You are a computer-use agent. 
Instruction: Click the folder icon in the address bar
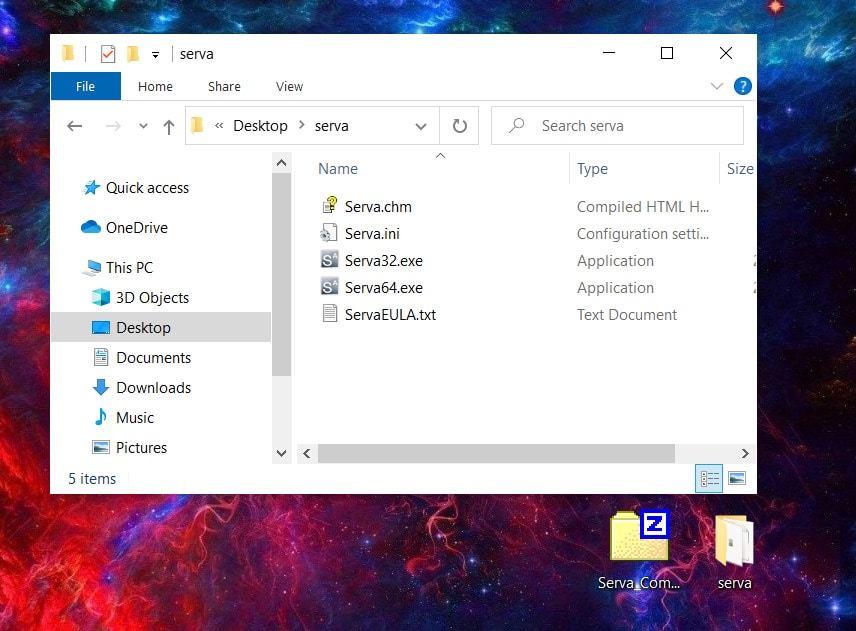(197, 126)
